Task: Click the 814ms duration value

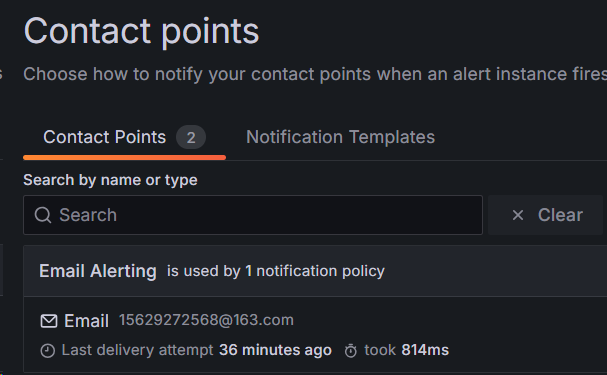Action: (x=425, y=350)
